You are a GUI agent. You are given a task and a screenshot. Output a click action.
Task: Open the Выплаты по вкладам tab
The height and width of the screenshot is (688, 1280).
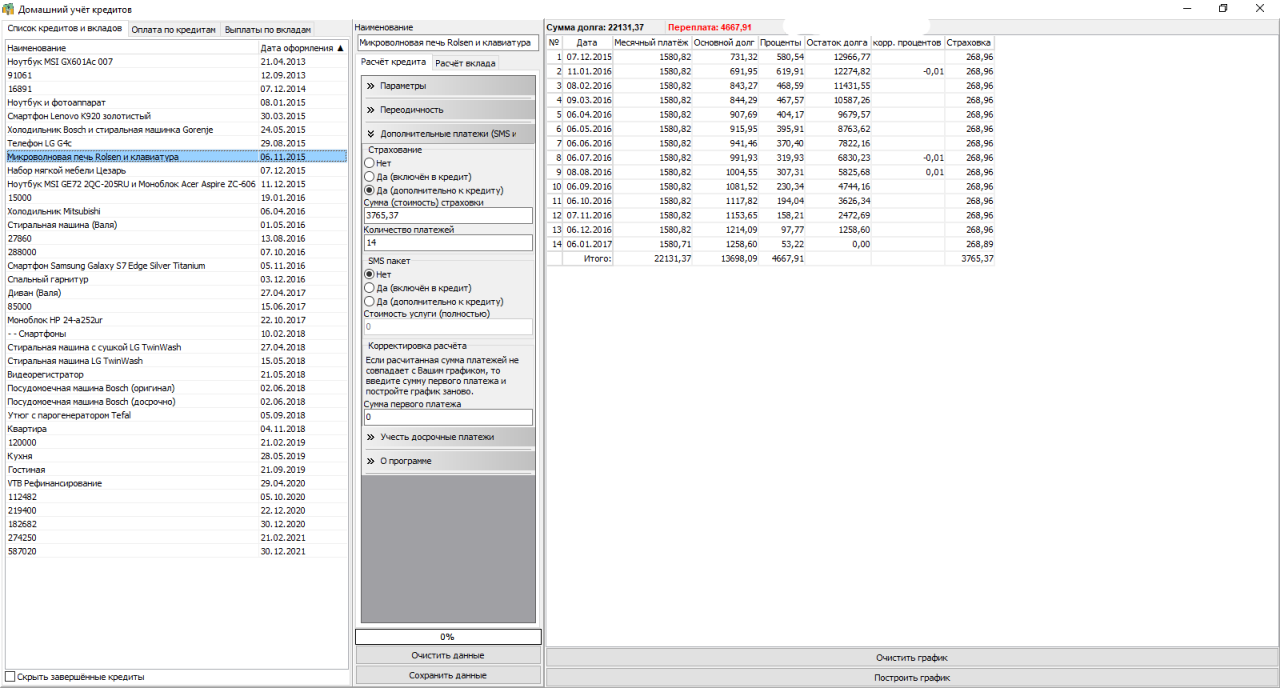pos(267,30)
